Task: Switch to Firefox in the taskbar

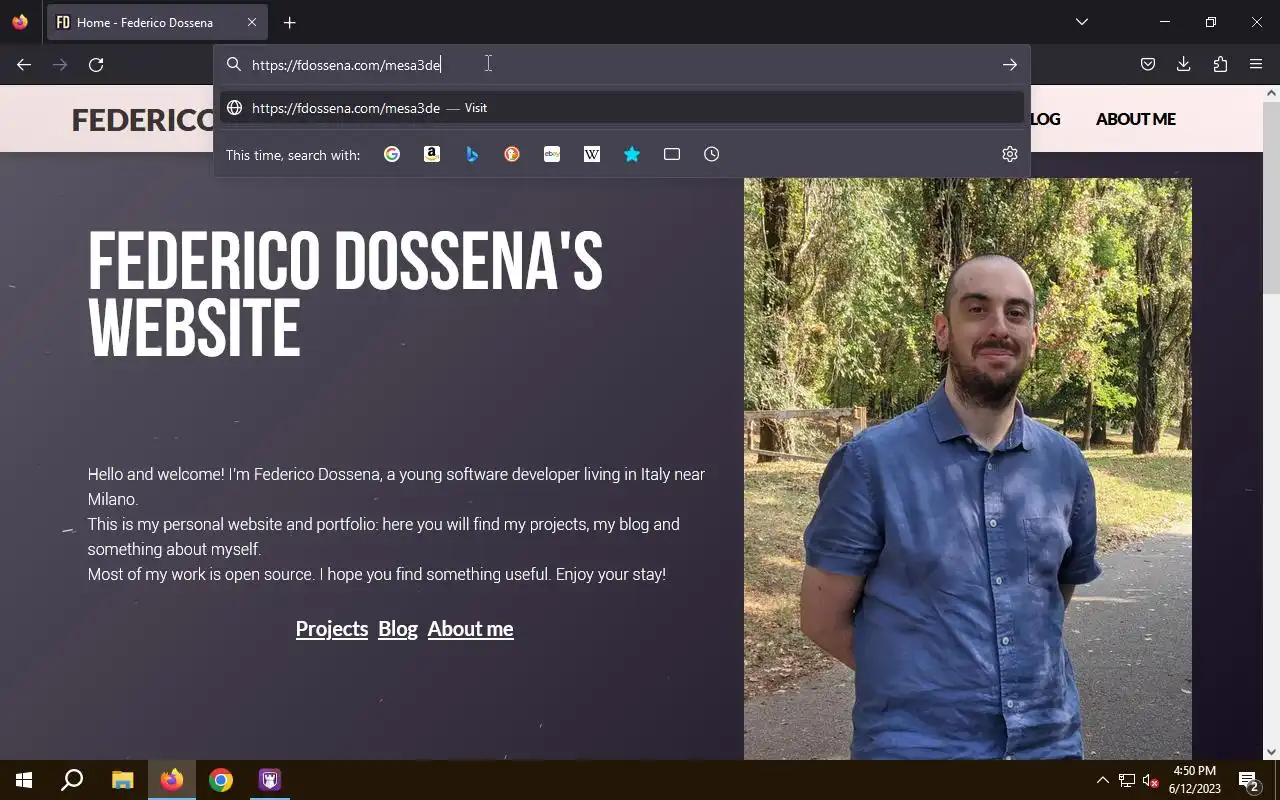Action: 172,780
